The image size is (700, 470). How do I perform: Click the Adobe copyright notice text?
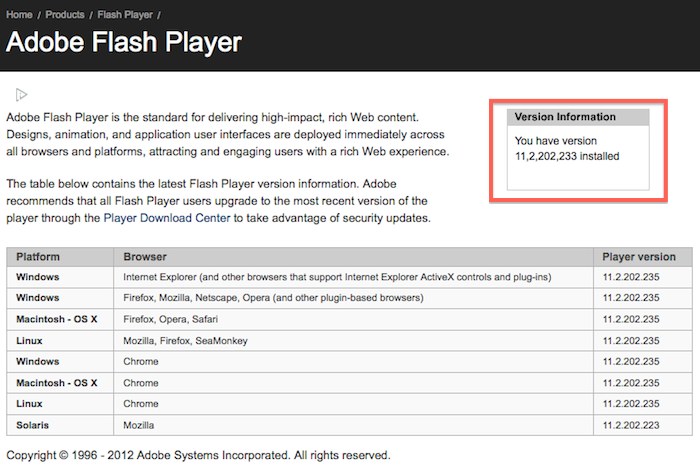click(198, 455)
